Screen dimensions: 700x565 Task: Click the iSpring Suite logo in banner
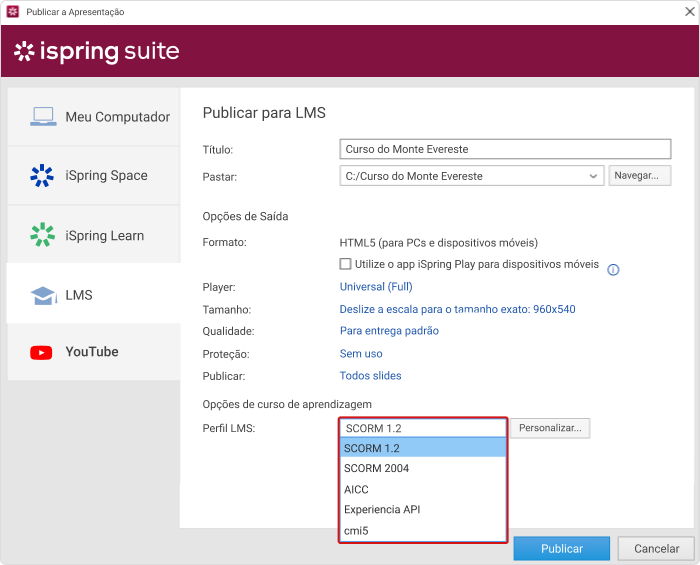[x=96, y=51]
